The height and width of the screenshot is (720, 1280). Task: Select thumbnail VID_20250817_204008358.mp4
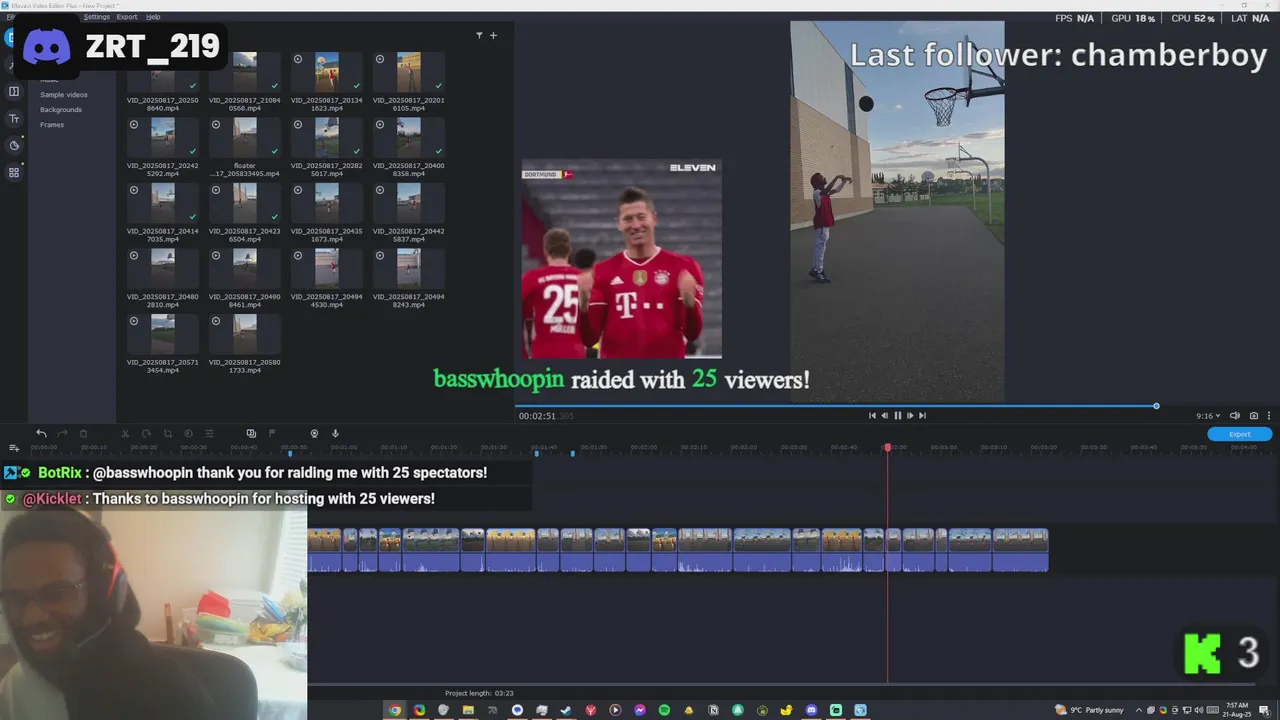coord(409,137)
